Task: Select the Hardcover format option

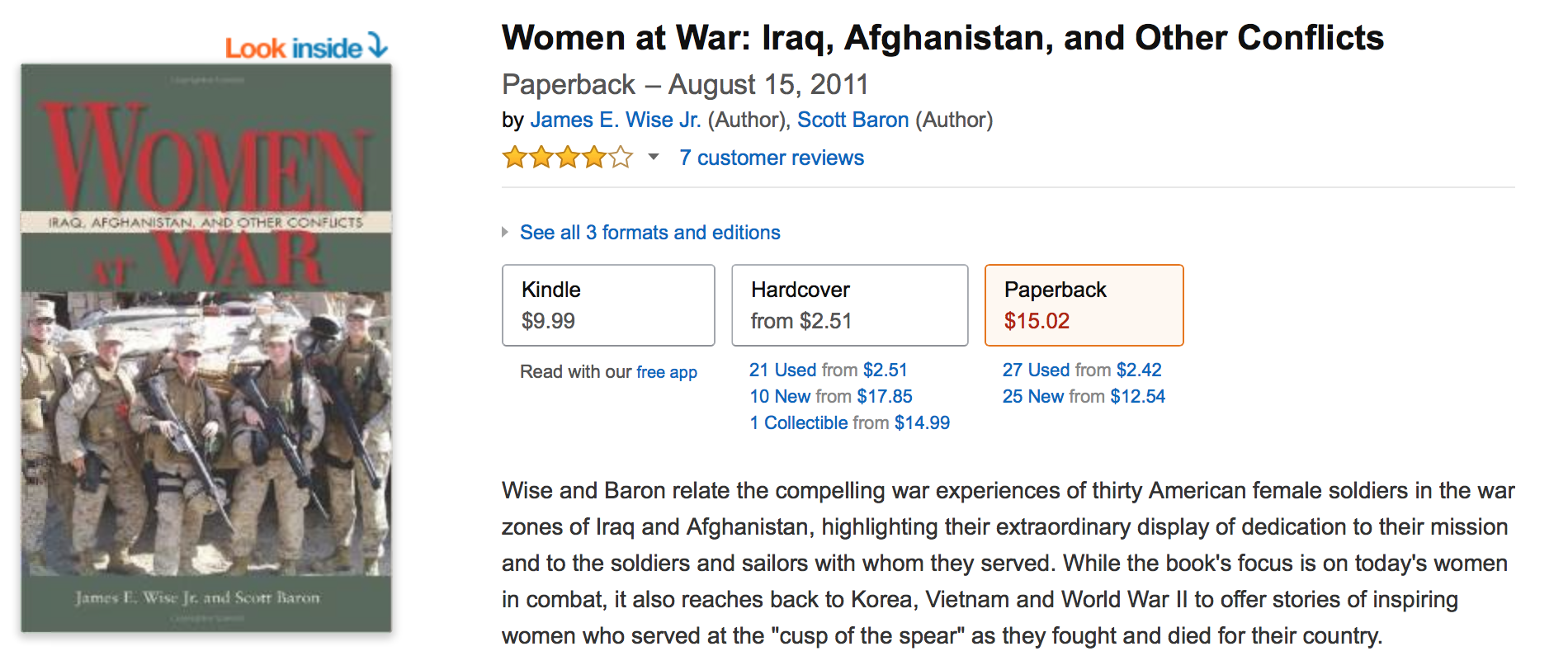Action: point(849,305)
